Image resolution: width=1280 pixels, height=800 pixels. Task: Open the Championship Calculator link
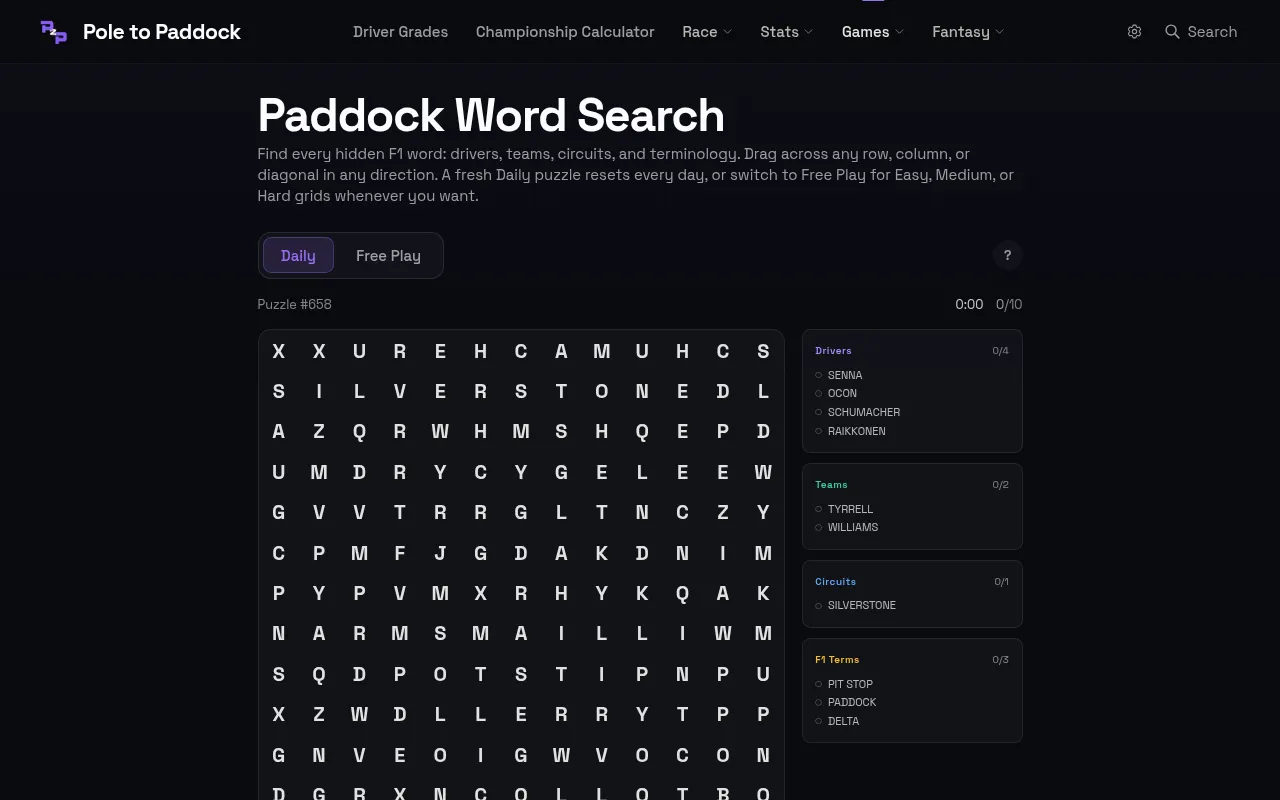565,32
